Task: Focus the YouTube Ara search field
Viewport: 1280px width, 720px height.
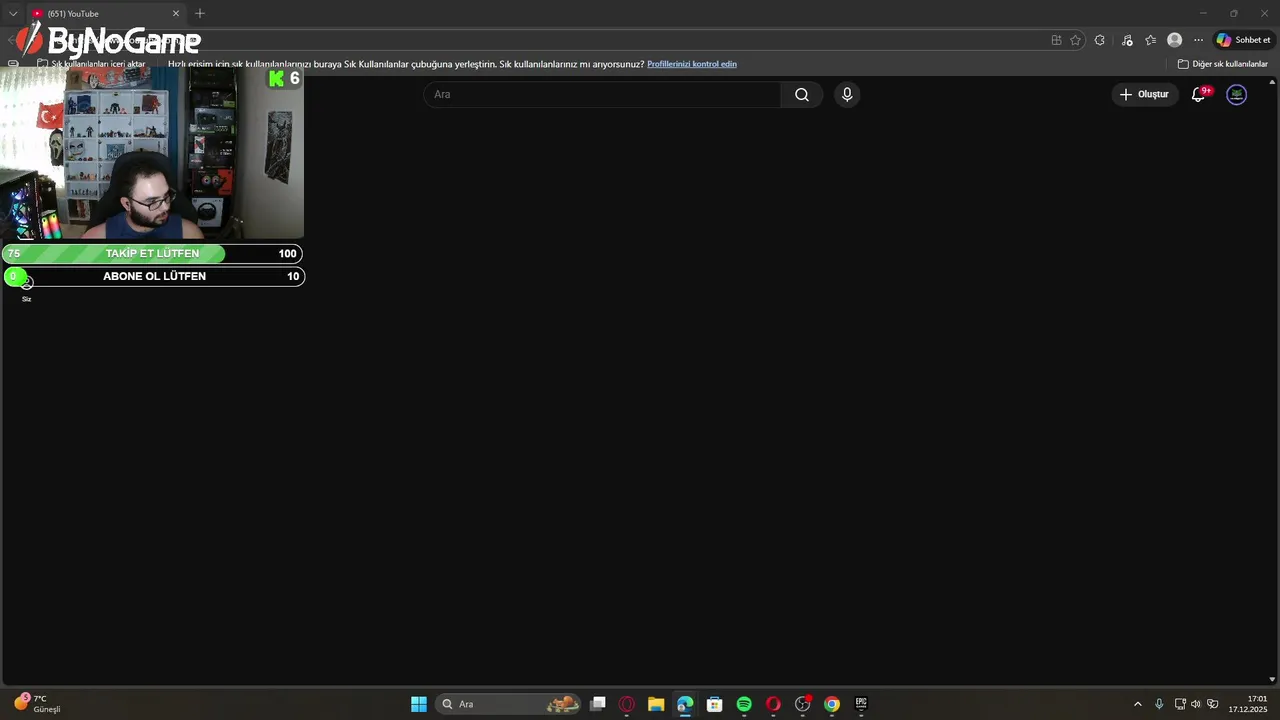Action: point(602,94)
